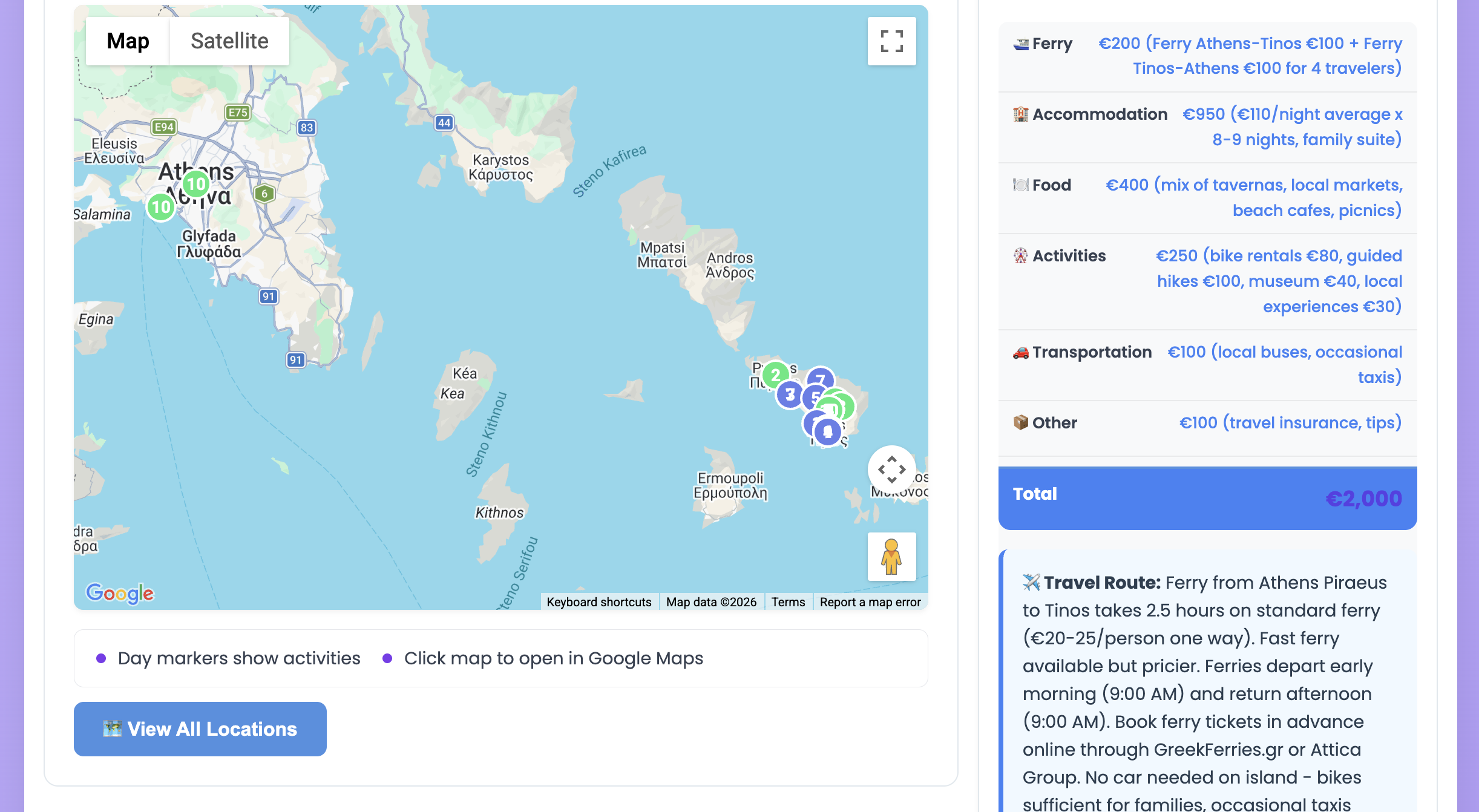Screen dimensions: 1479x812
Task: Select the blue day 5 map marker
Action: (x=815, y=397)
